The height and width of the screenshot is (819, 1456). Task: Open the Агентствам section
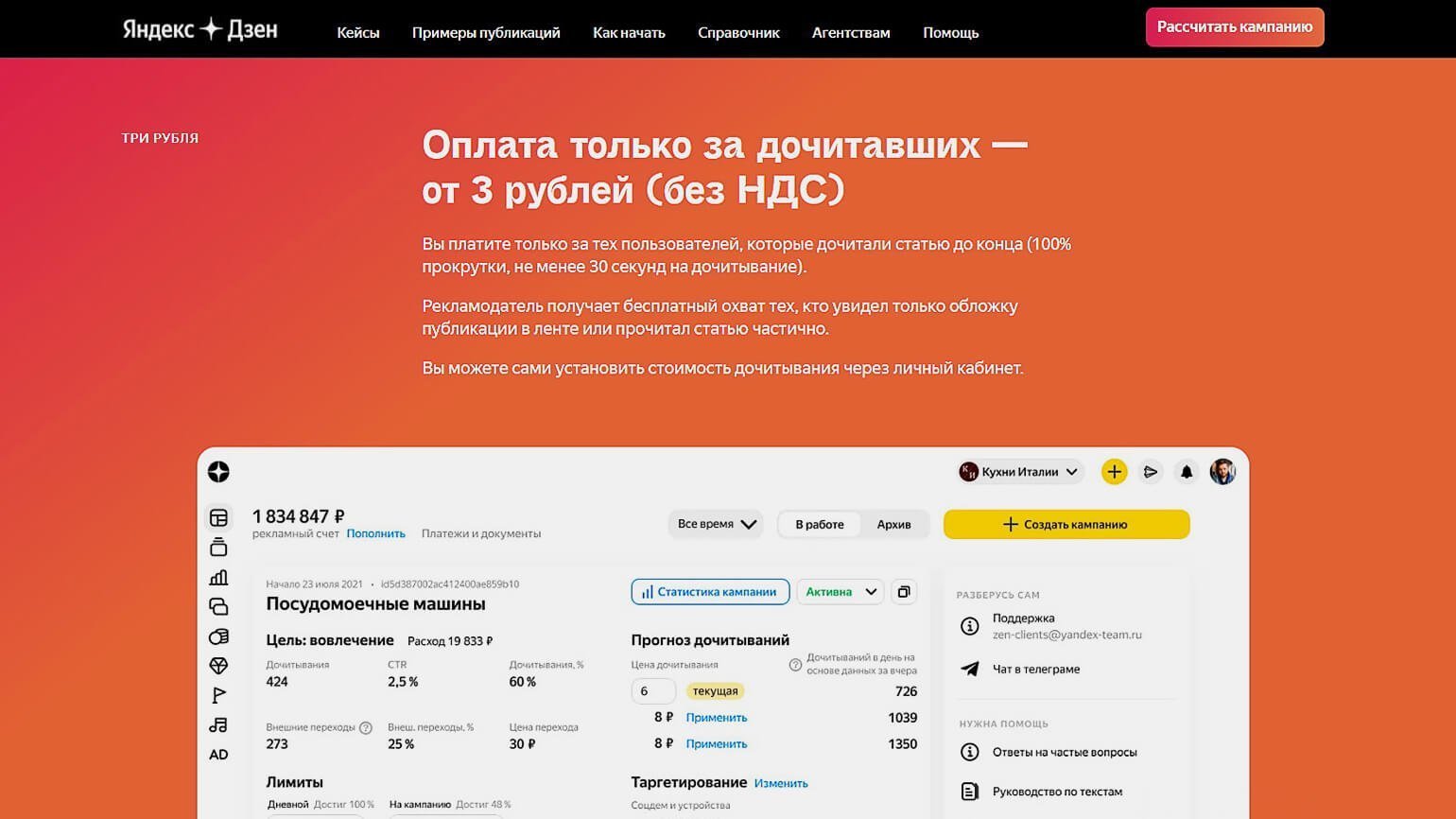tap(851, 32)
